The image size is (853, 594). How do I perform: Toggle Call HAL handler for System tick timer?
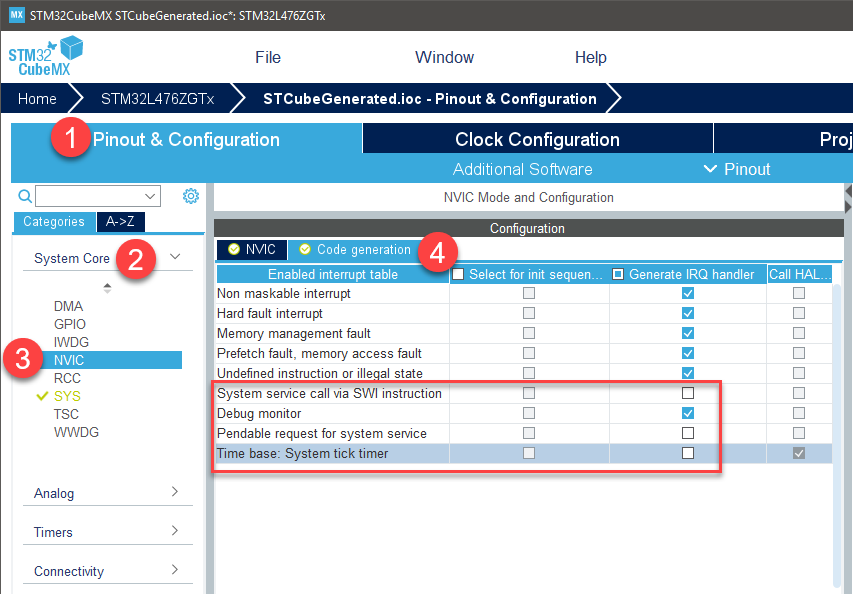(799, 453)
